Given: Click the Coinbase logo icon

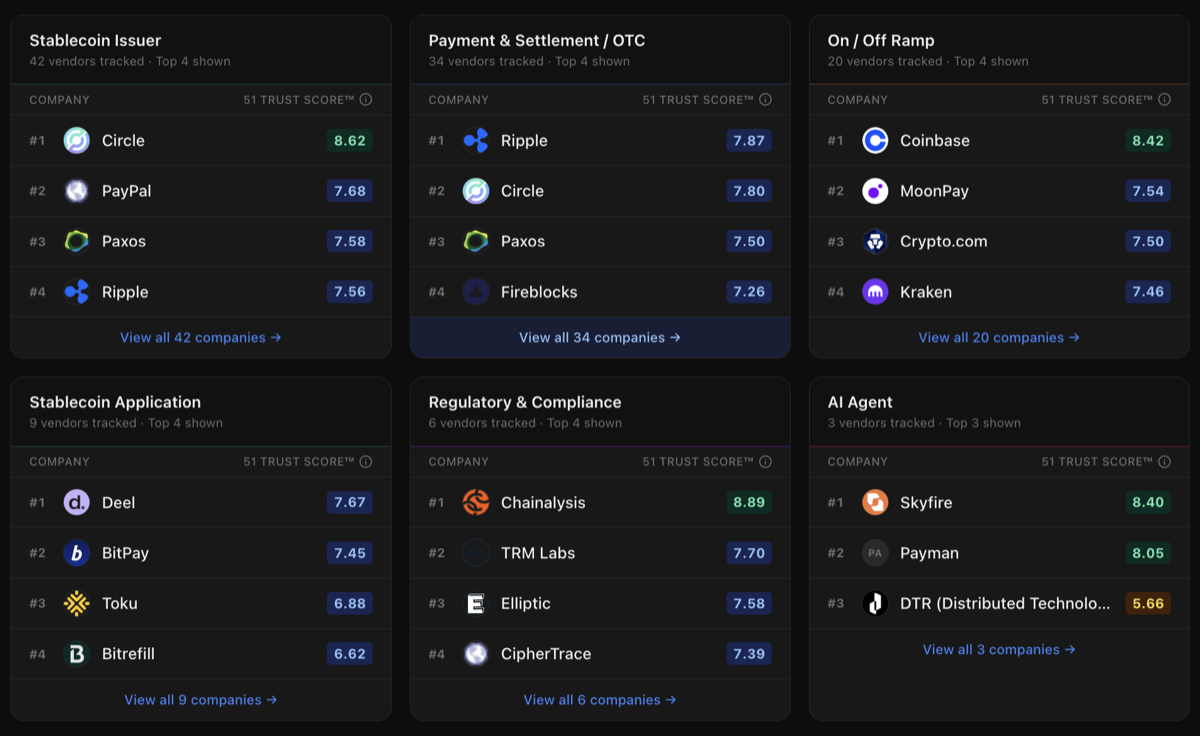Looking at the screenshot, I should [875, 141].
